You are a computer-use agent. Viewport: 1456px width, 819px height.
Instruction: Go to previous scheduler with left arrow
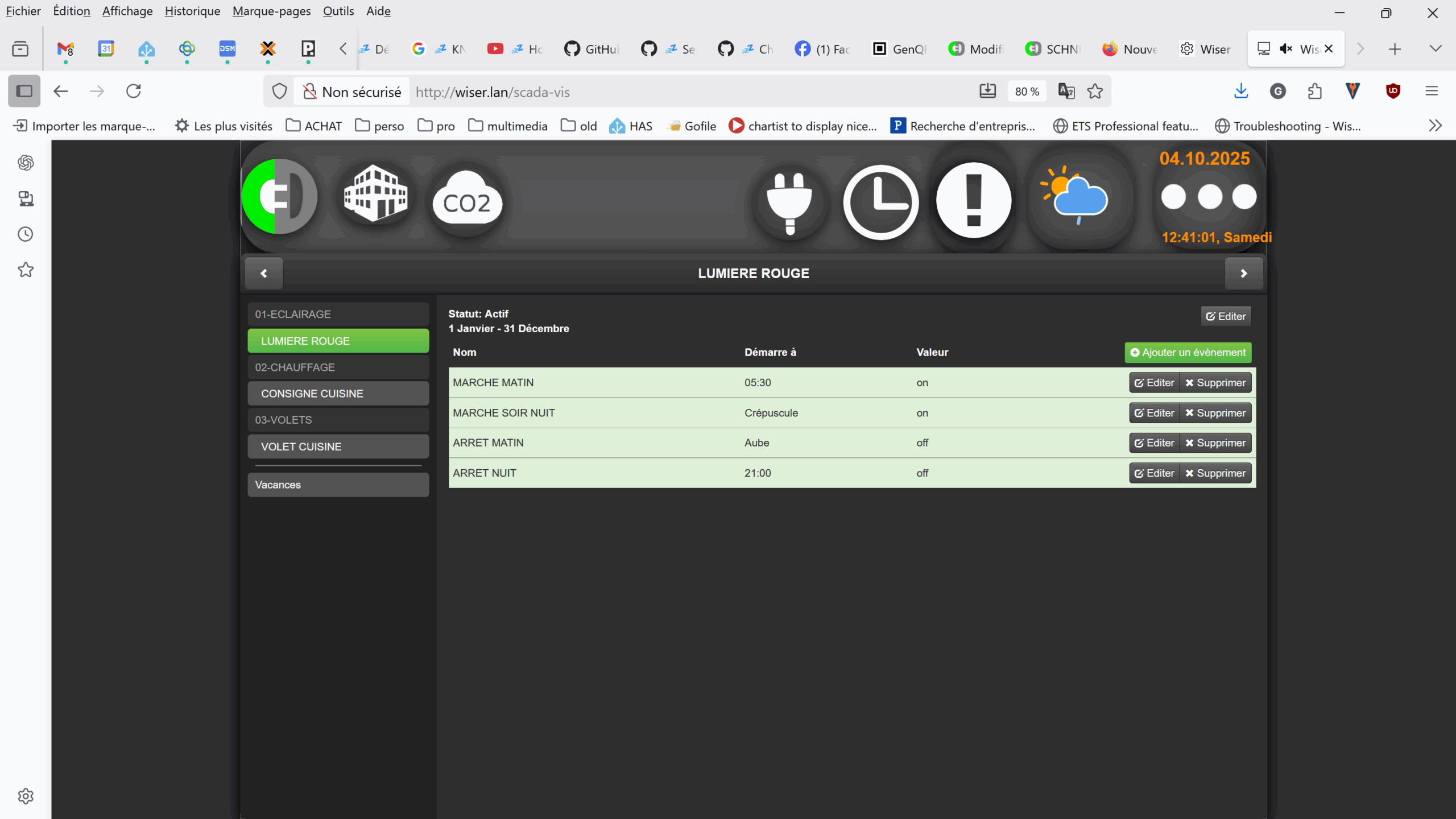(x=264, y=274)
